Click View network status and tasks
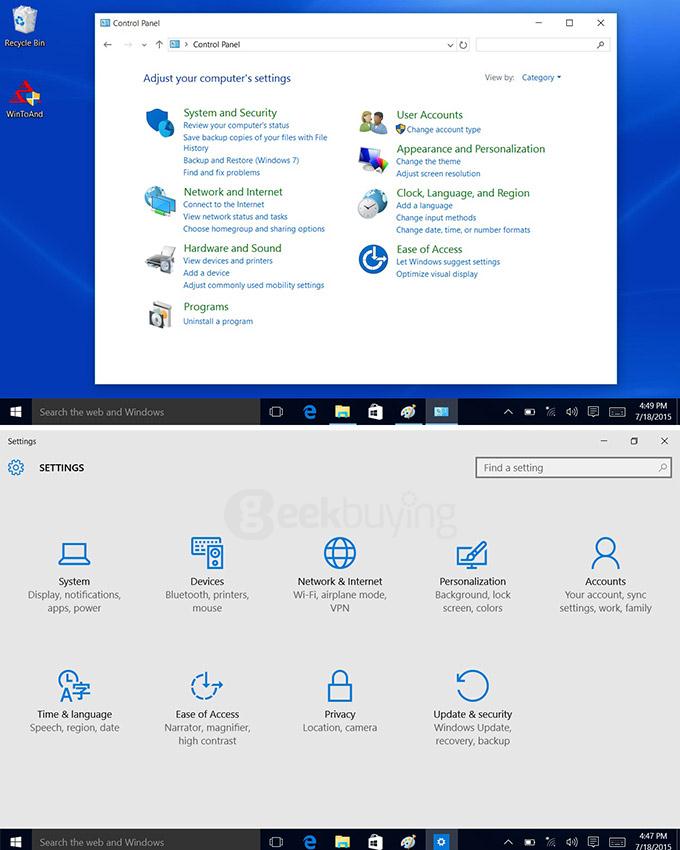Viewport: 680px width, 850px height. [x=235, y=217]
